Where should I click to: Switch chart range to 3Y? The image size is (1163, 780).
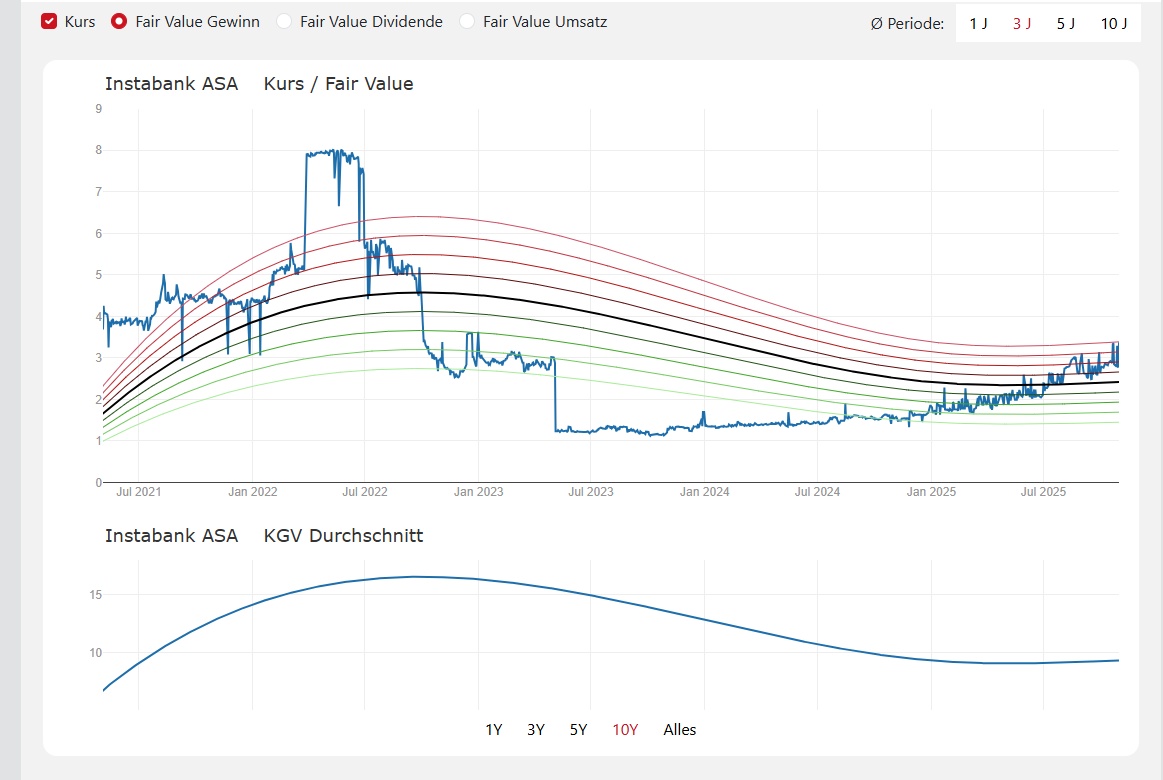536,729
